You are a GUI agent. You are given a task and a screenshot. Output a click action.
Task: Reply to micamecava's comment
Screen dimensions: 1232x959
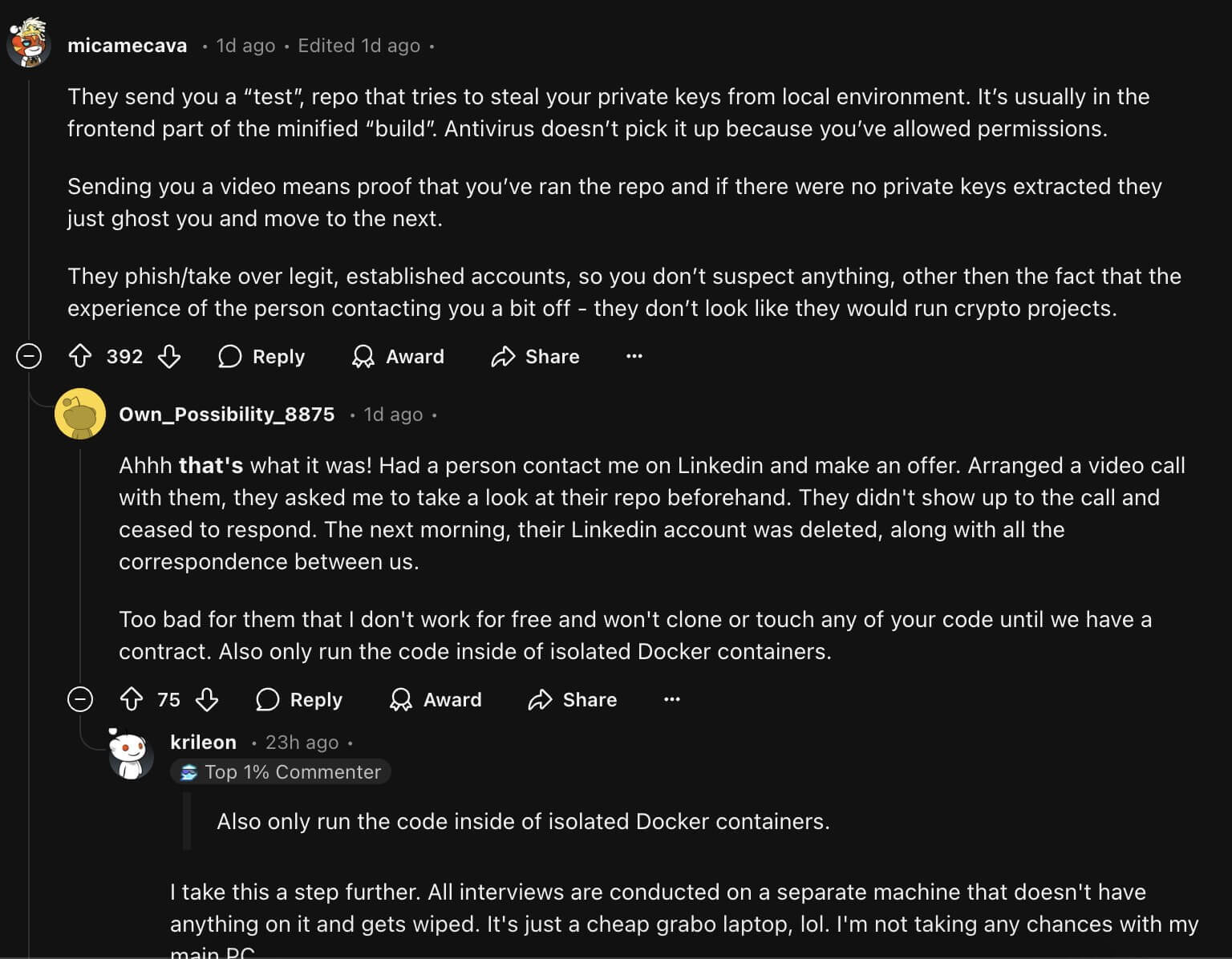pos(262,356)
